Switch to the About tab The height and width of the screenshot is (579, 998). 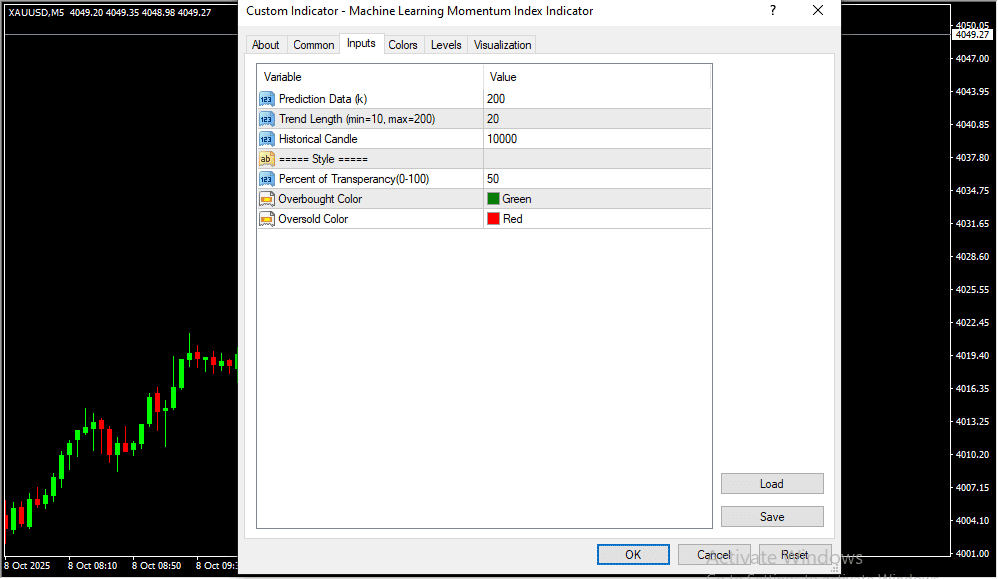pos(266,45)
